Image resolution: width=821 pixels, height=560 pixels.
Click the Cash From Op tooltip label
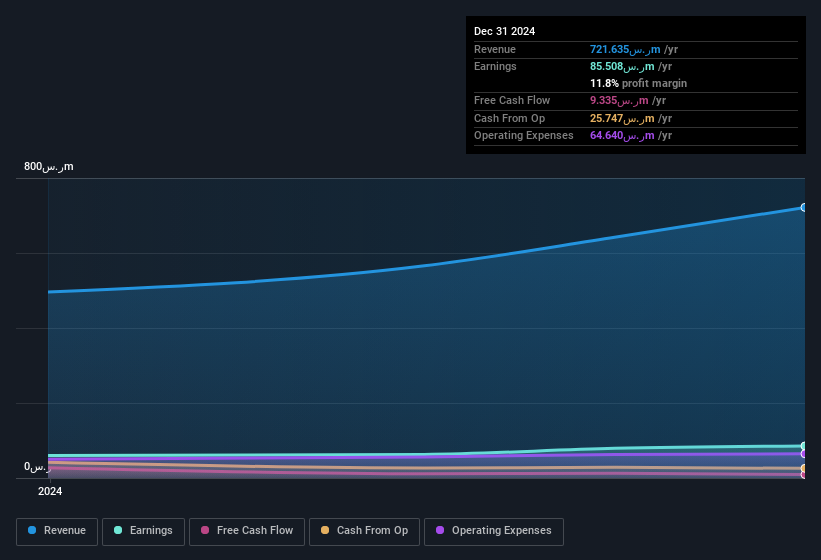(509, 118)
